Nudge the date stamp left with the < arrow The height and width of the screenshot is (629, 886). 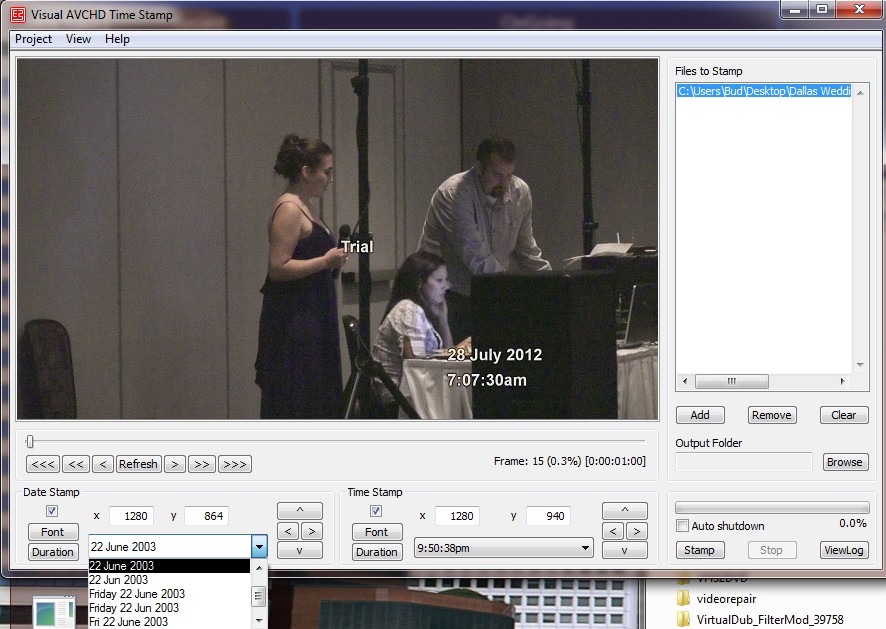click(x=288, y=531)
